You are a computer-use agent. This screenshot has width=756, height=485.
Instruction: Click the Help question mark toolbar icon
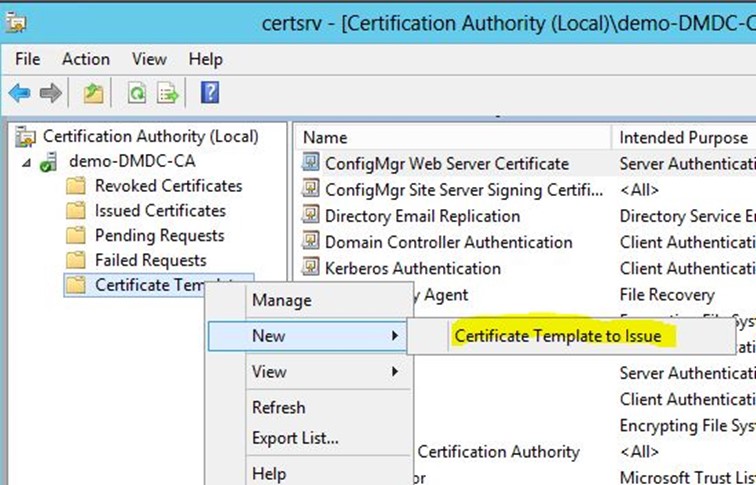coord(210,93)
